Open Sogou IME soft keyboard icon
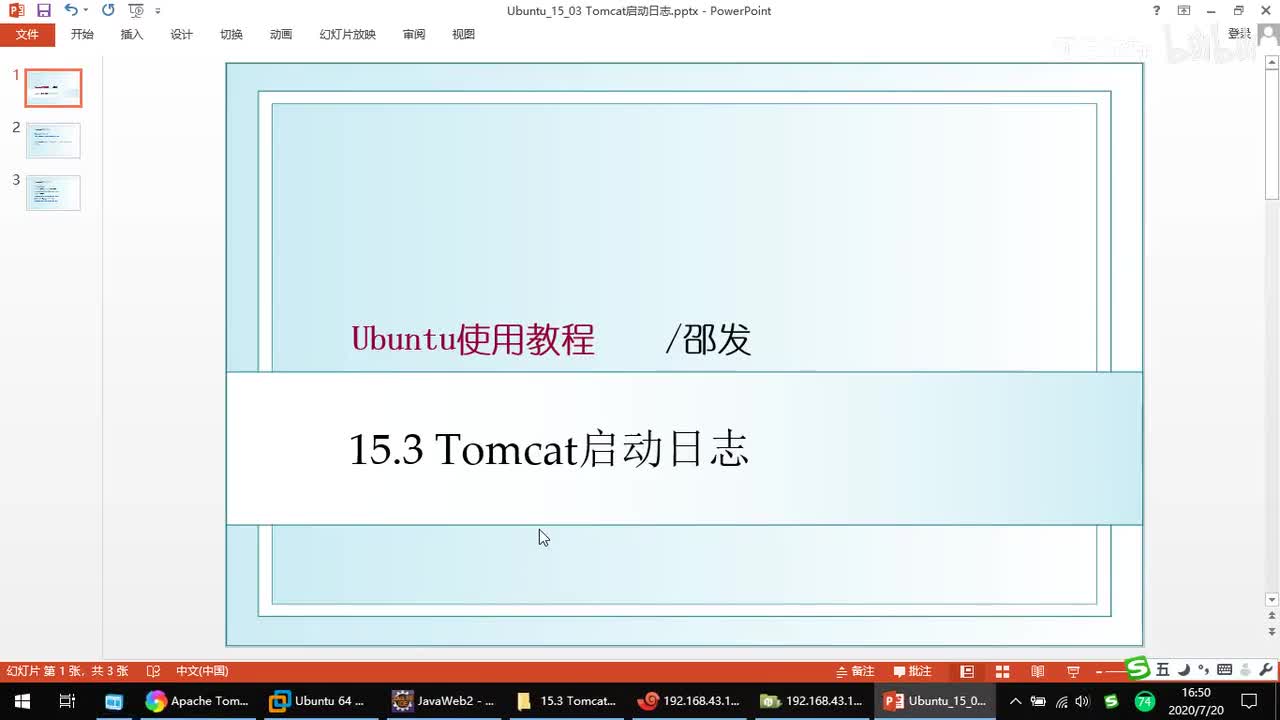1280x720 pixels. (1224, 669)
